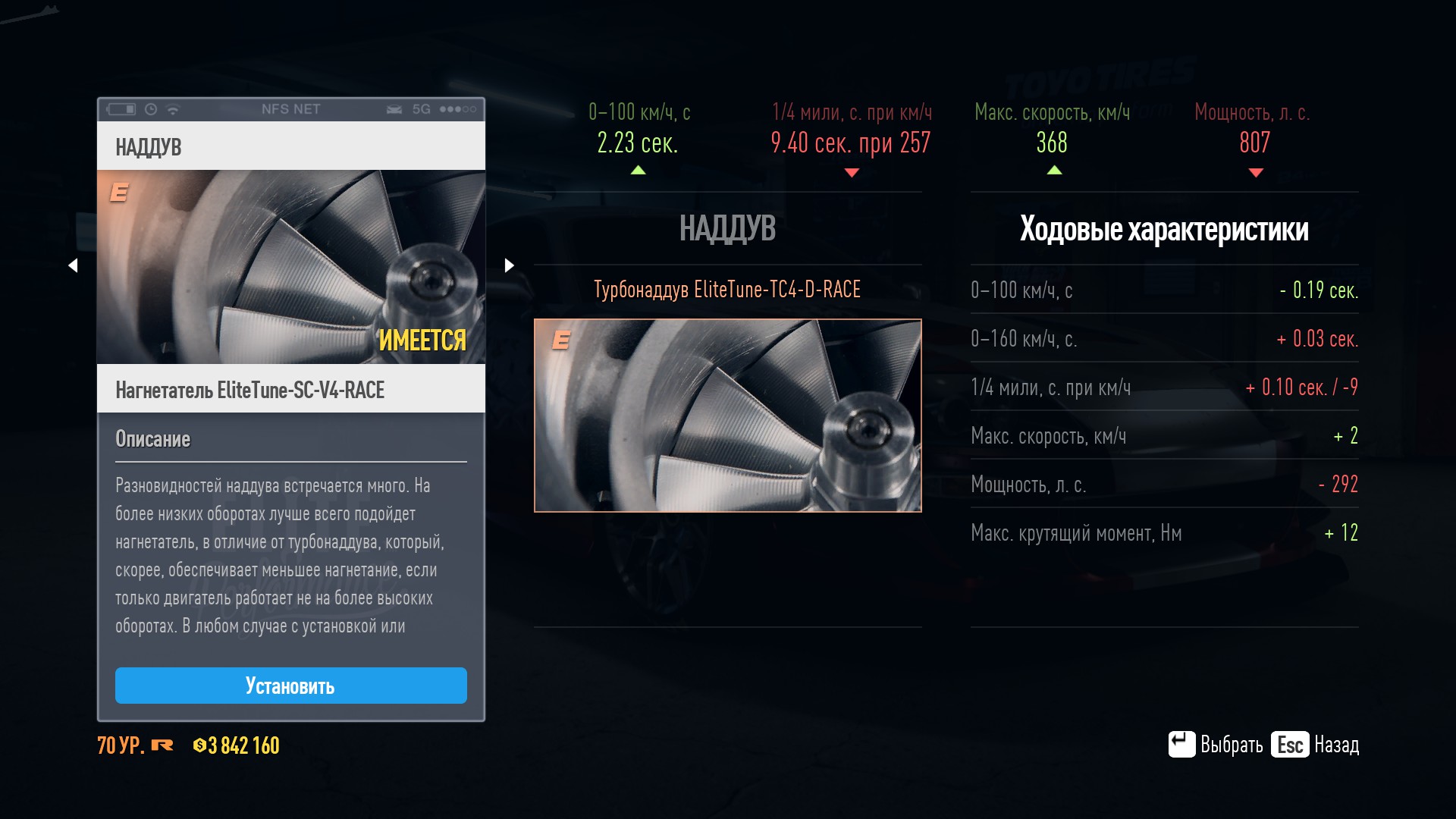Screen dimensions: 1456x819
Task: Click the car icon beside the 5G label
Action: (x=394, y=110)
